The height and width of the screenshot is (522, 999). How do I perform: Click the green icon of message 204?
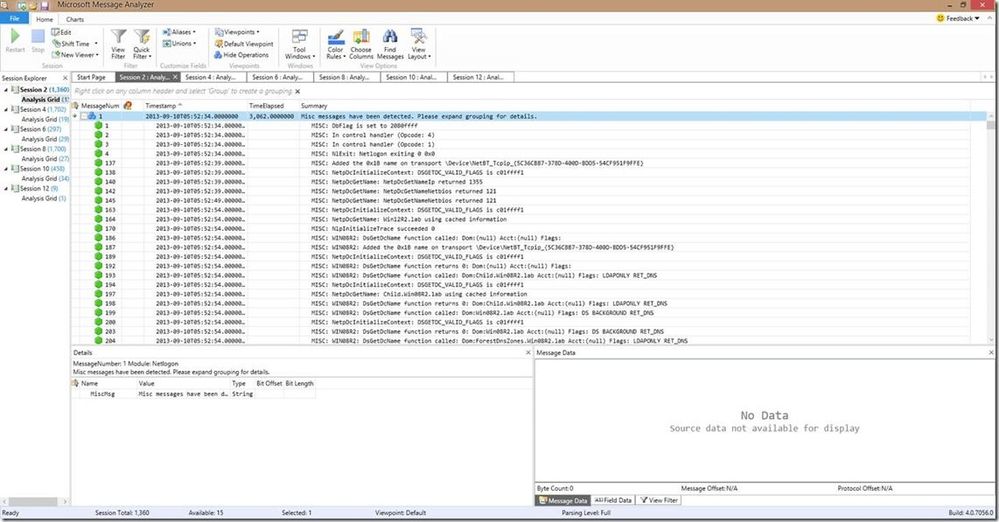[98, 340]
